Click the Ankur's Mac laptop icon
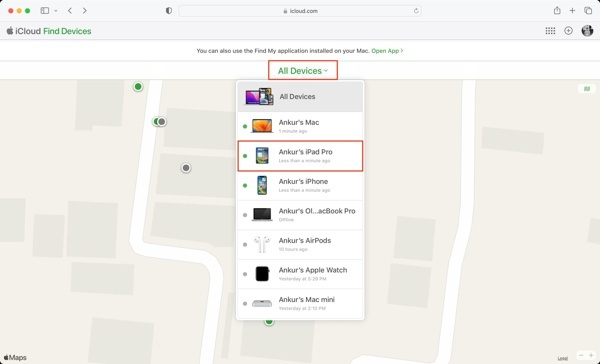Viewport: 600px width, 364px height. [262, 126]
